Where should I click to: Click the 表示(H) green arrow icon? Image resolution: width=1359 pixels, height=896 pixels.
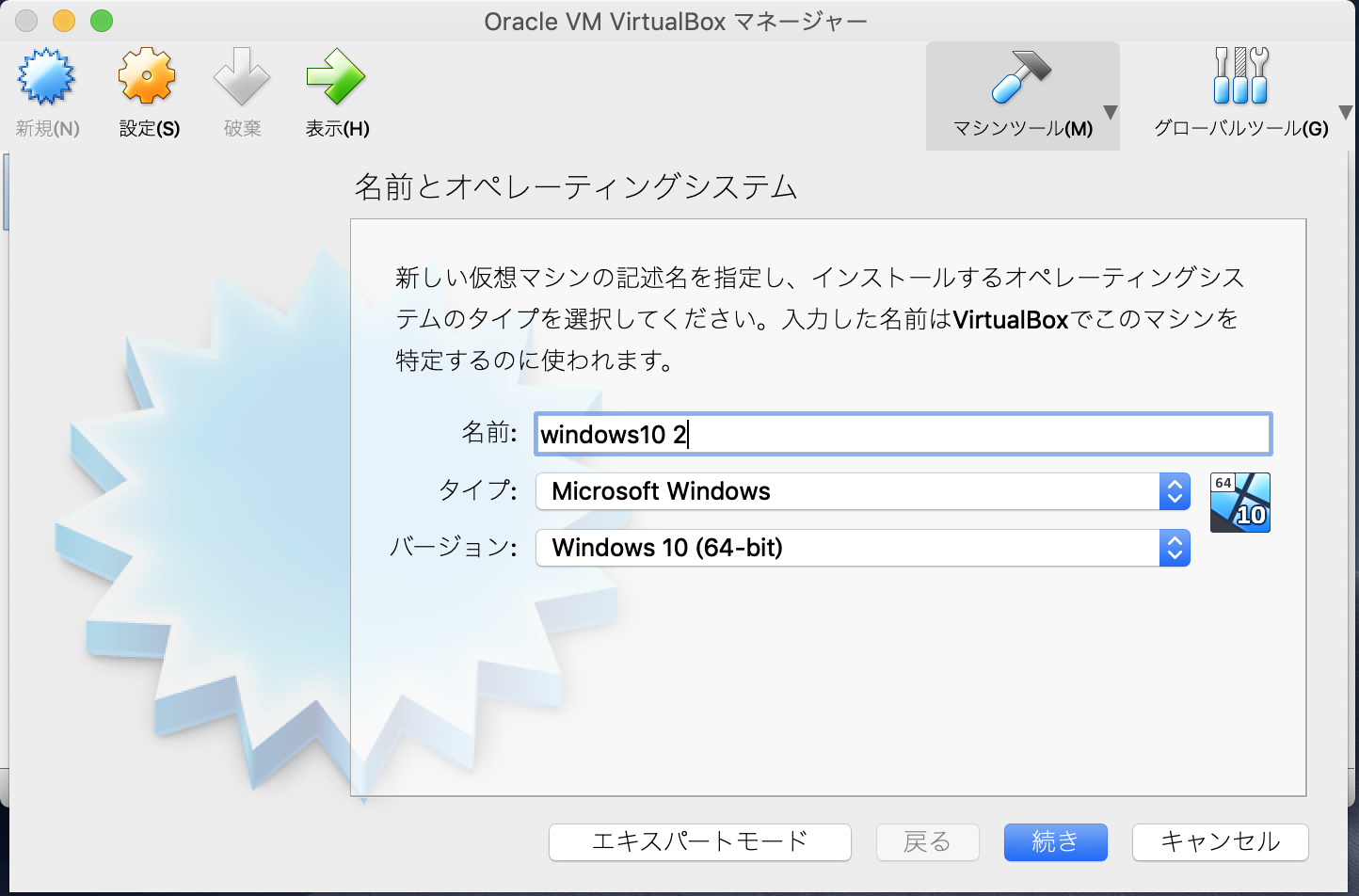pos(336,76)
